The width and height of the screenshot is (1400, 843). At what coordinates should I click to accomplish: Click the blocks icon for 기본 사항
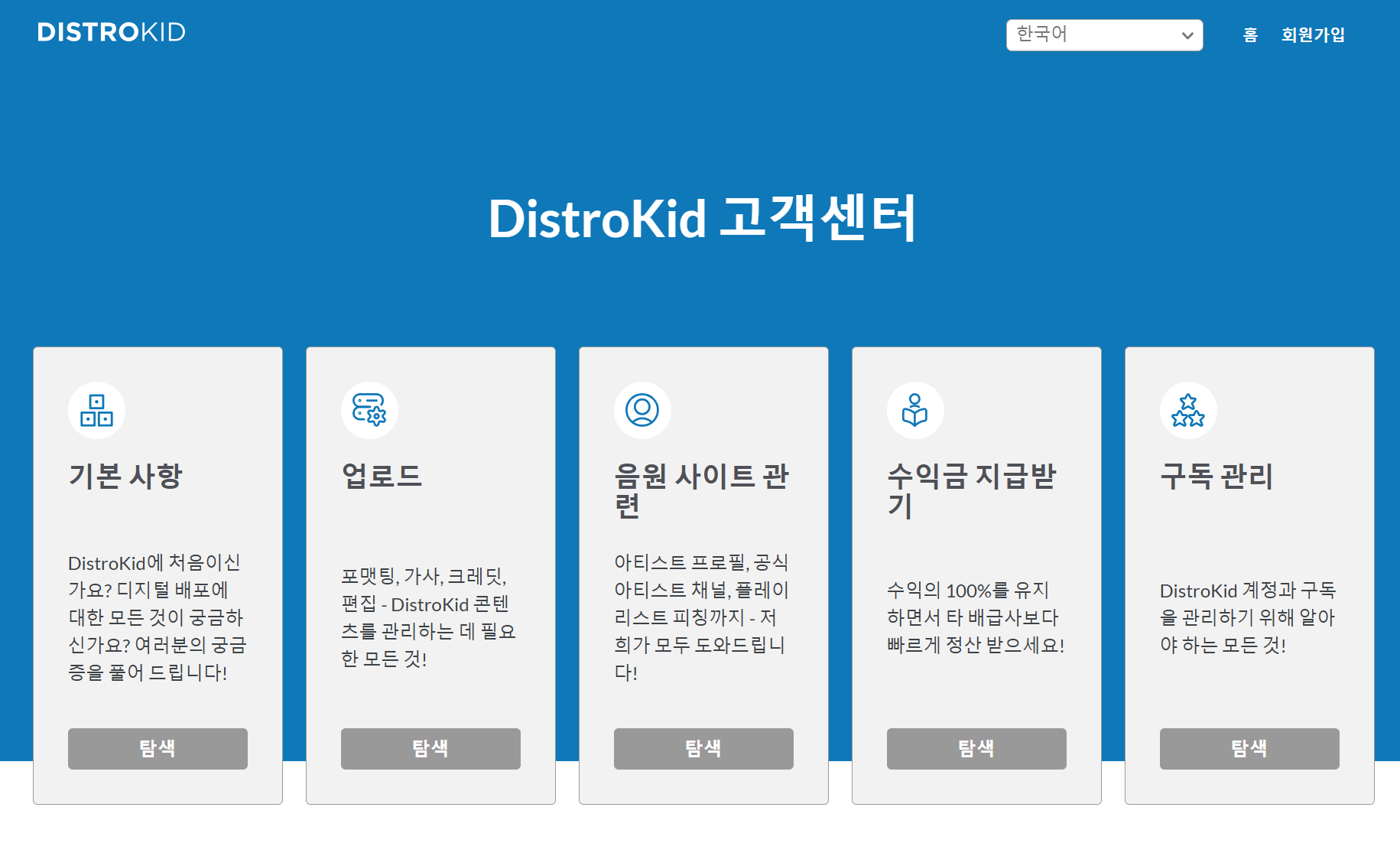pyautogui.click(x=96, y=410)
